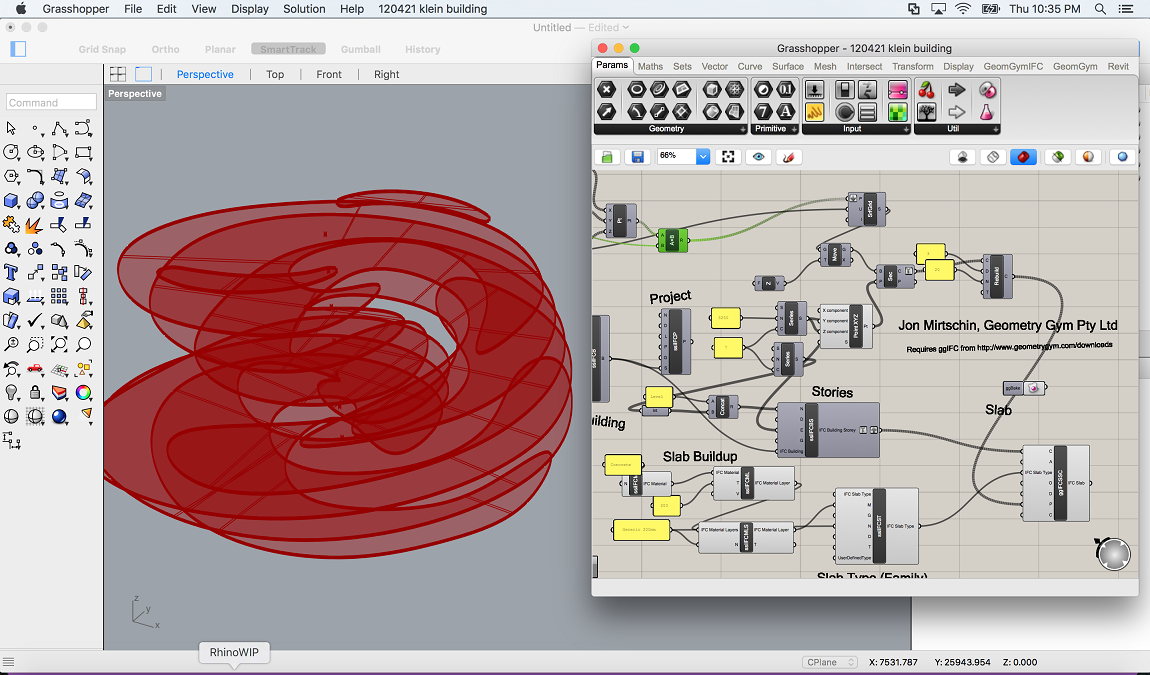The image size is (1150, 675).
Task: Open the Solution menu
Action: click(x=304, y=9)
